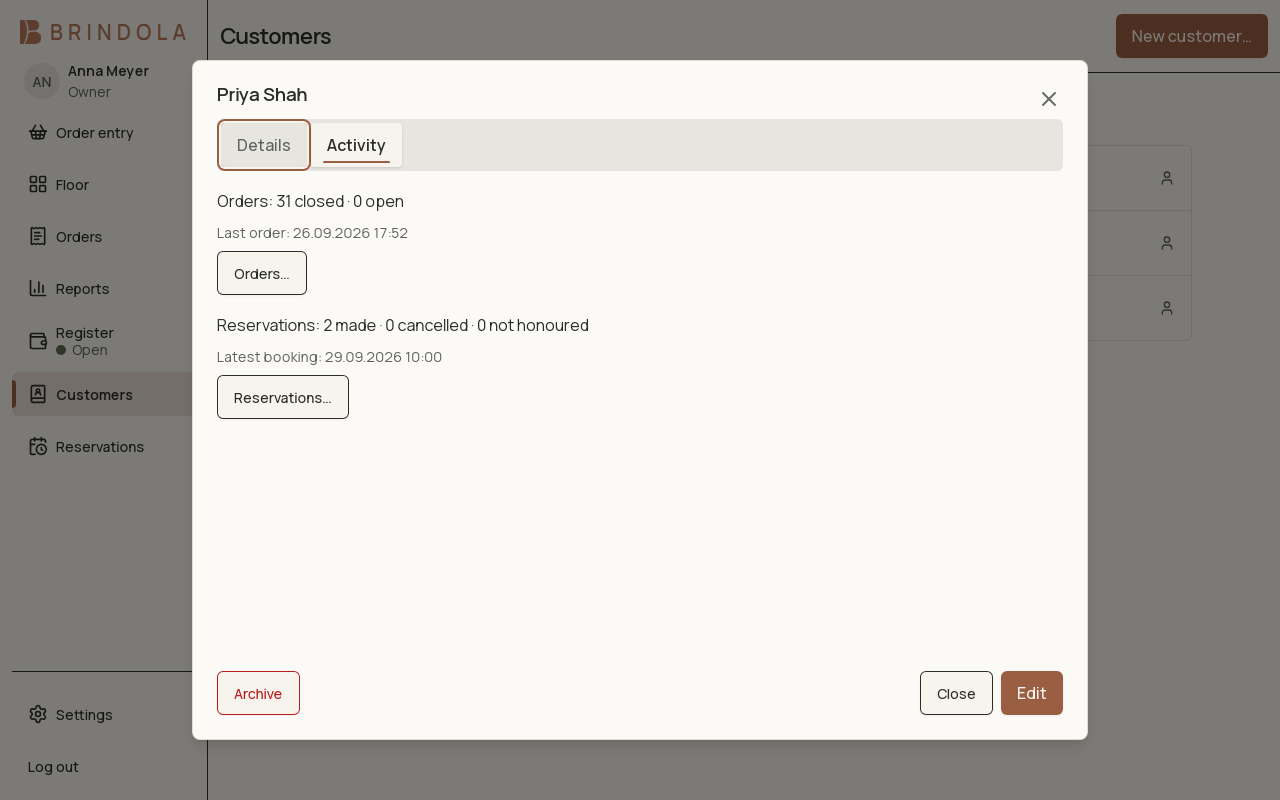Click the Brindola logo
The height and width of the screenshot is (800, 1280).
(x=103, y=32)
